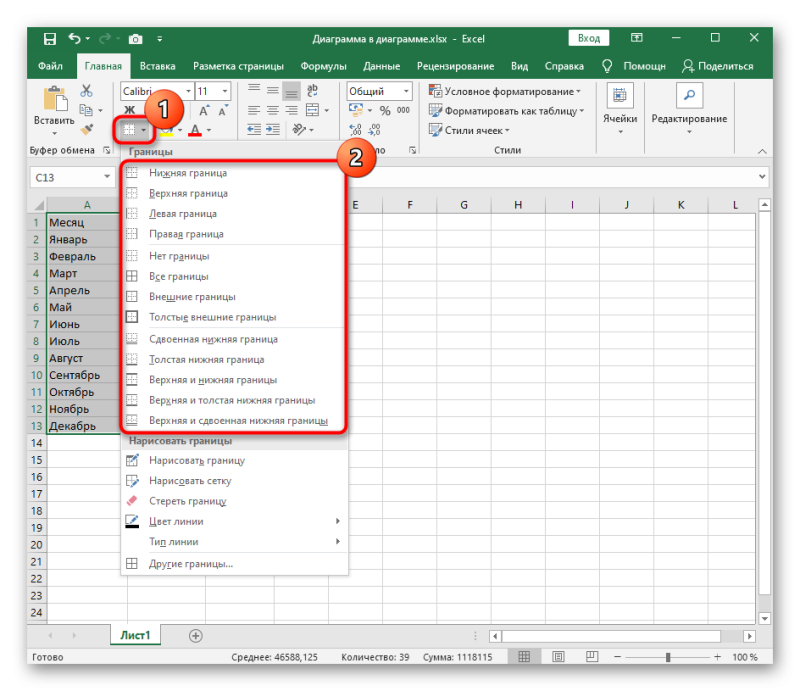Select the Лист1 sheet tab

135,635
